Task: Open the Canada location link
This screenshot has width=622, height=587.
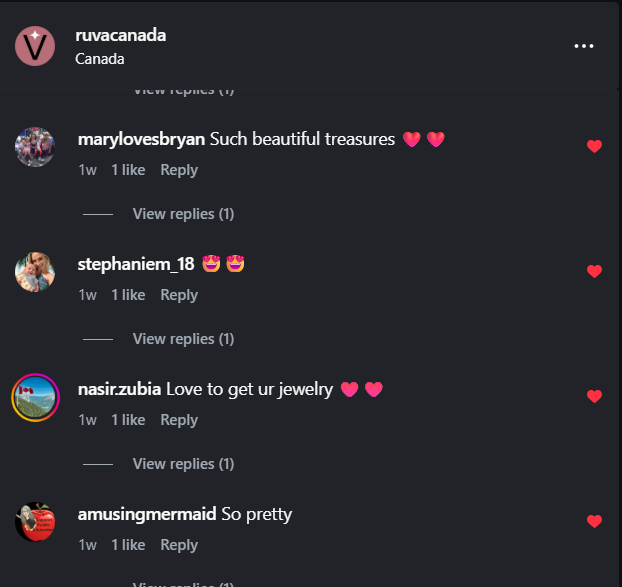Action: [100, 59]
